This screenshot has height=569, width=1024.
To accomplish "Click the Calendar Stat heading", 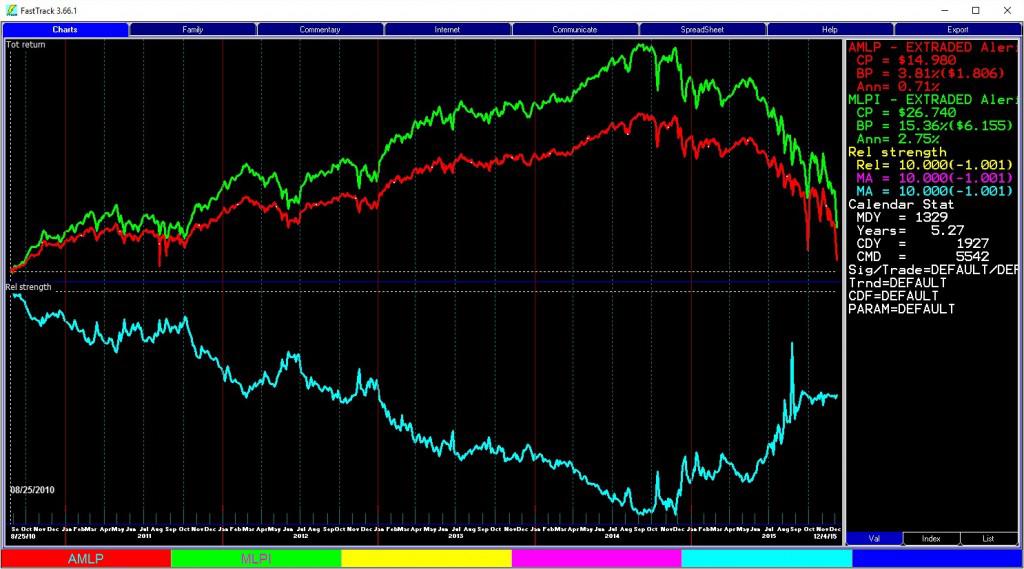I will click(901, 204).
